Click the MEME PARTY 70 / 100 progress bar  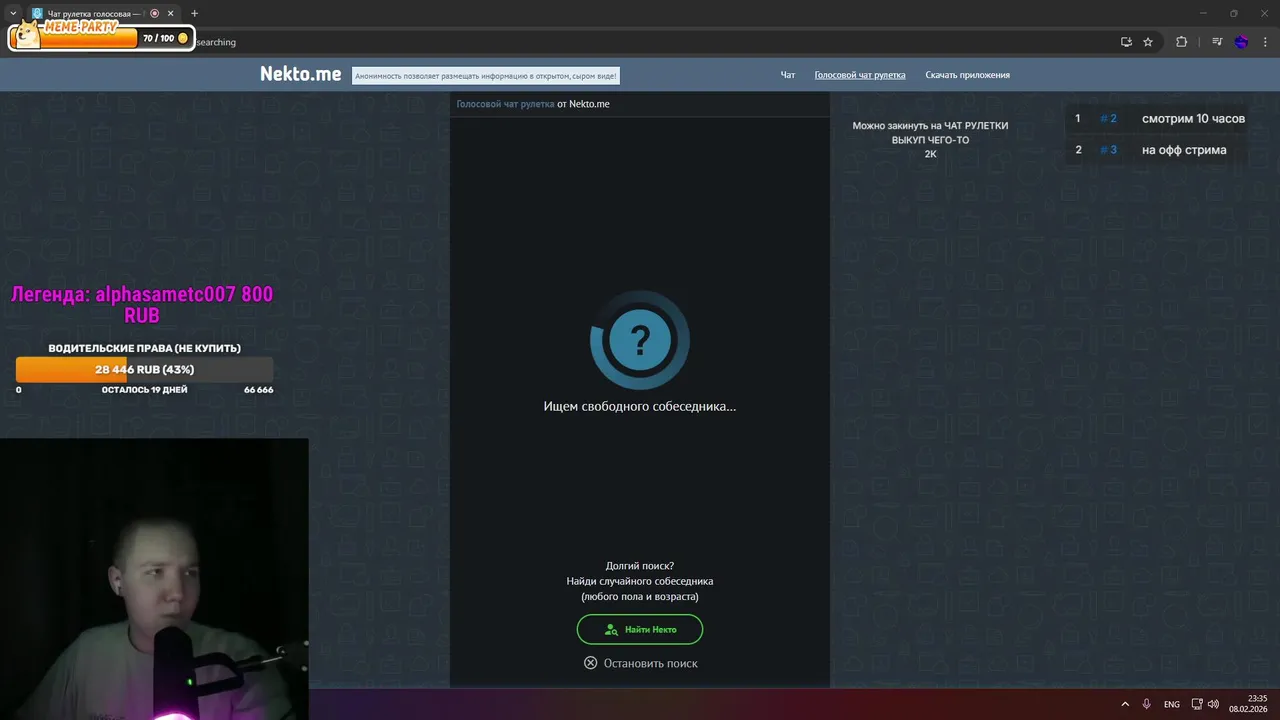(102, 37)
